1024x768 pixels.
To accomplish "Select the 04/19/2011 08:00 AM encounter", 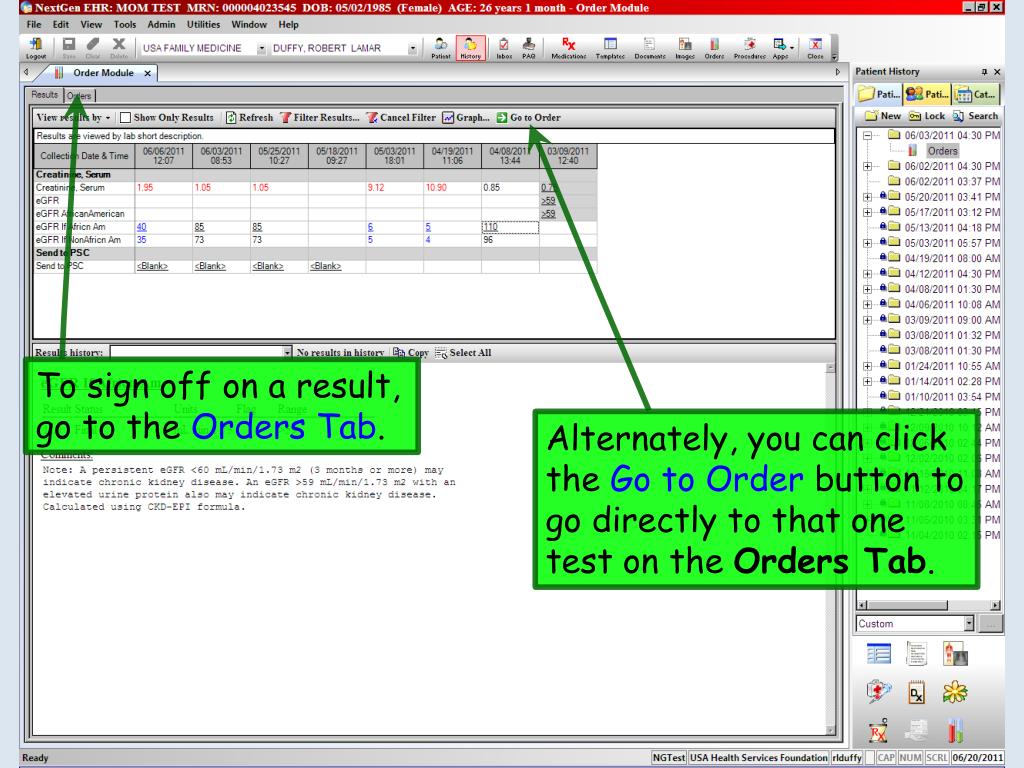I will (x=952, y=259).
